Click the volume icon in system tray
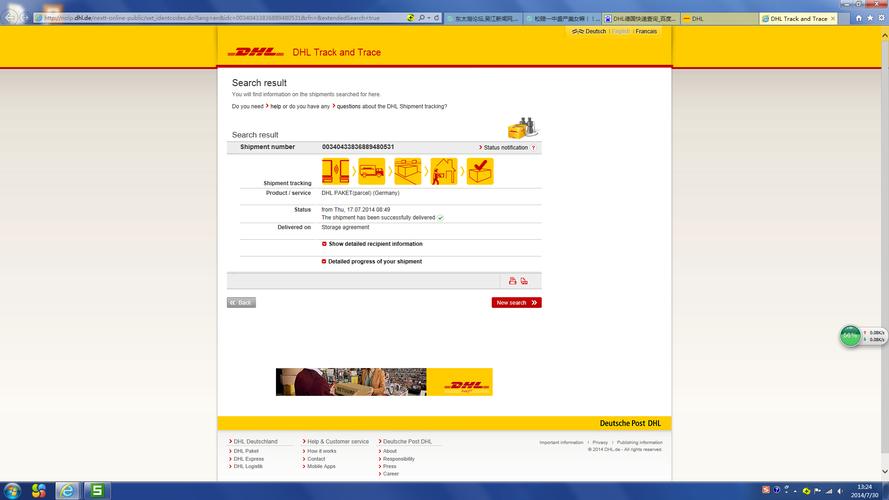The image size is (889, 500). tap(840, 491)
